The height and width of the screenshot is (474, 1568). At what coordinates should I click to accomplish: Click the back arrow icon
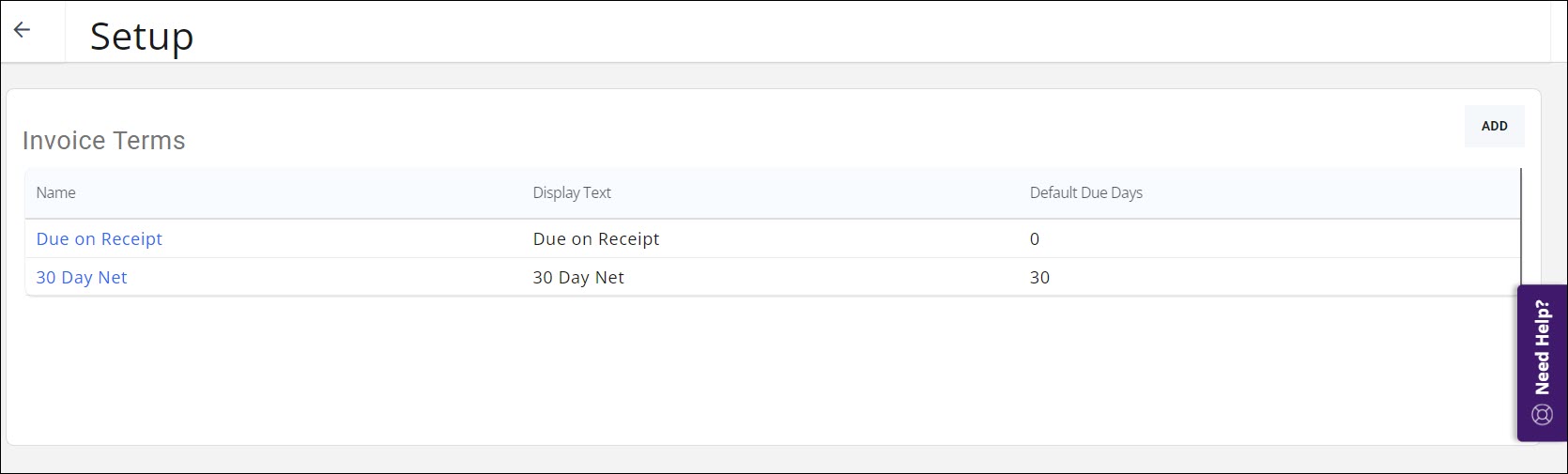click(x=23, y=30)
